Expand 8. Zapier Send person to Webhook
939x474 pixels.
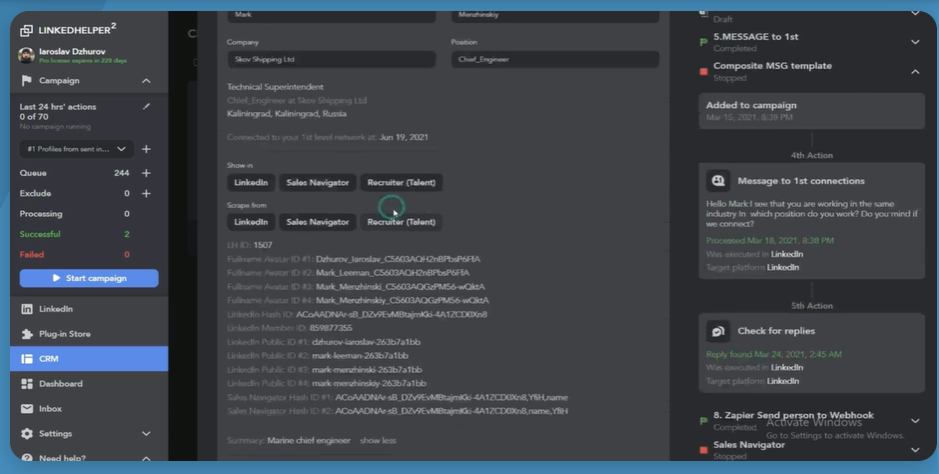915,421
